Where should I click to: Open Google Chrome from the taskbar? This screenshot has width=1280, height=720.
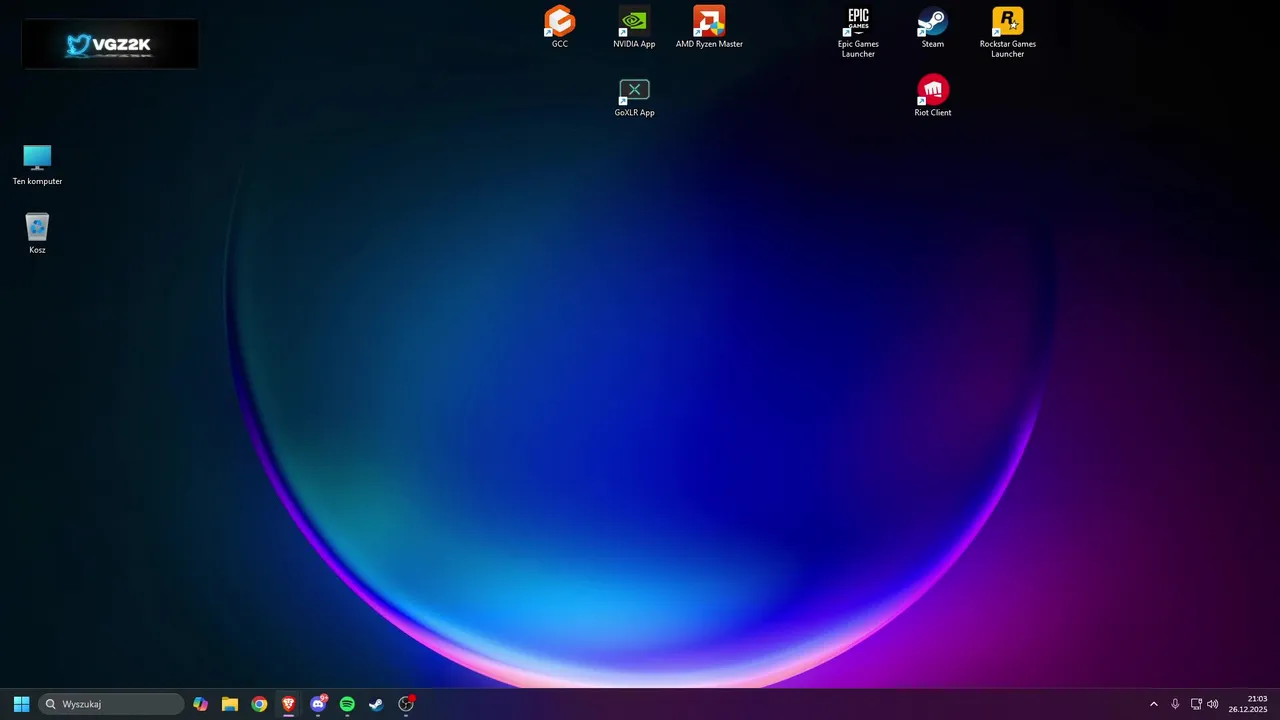(259, 704)
